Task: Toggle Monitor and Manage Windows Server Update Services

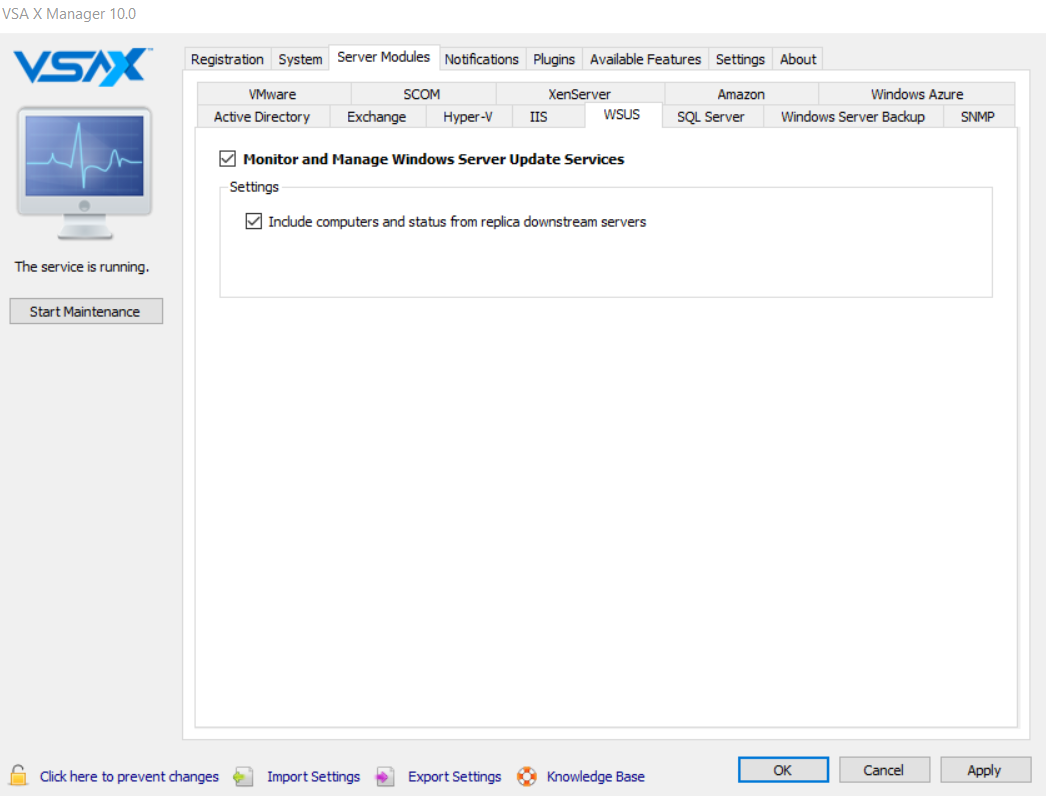Action: point(227,159)
